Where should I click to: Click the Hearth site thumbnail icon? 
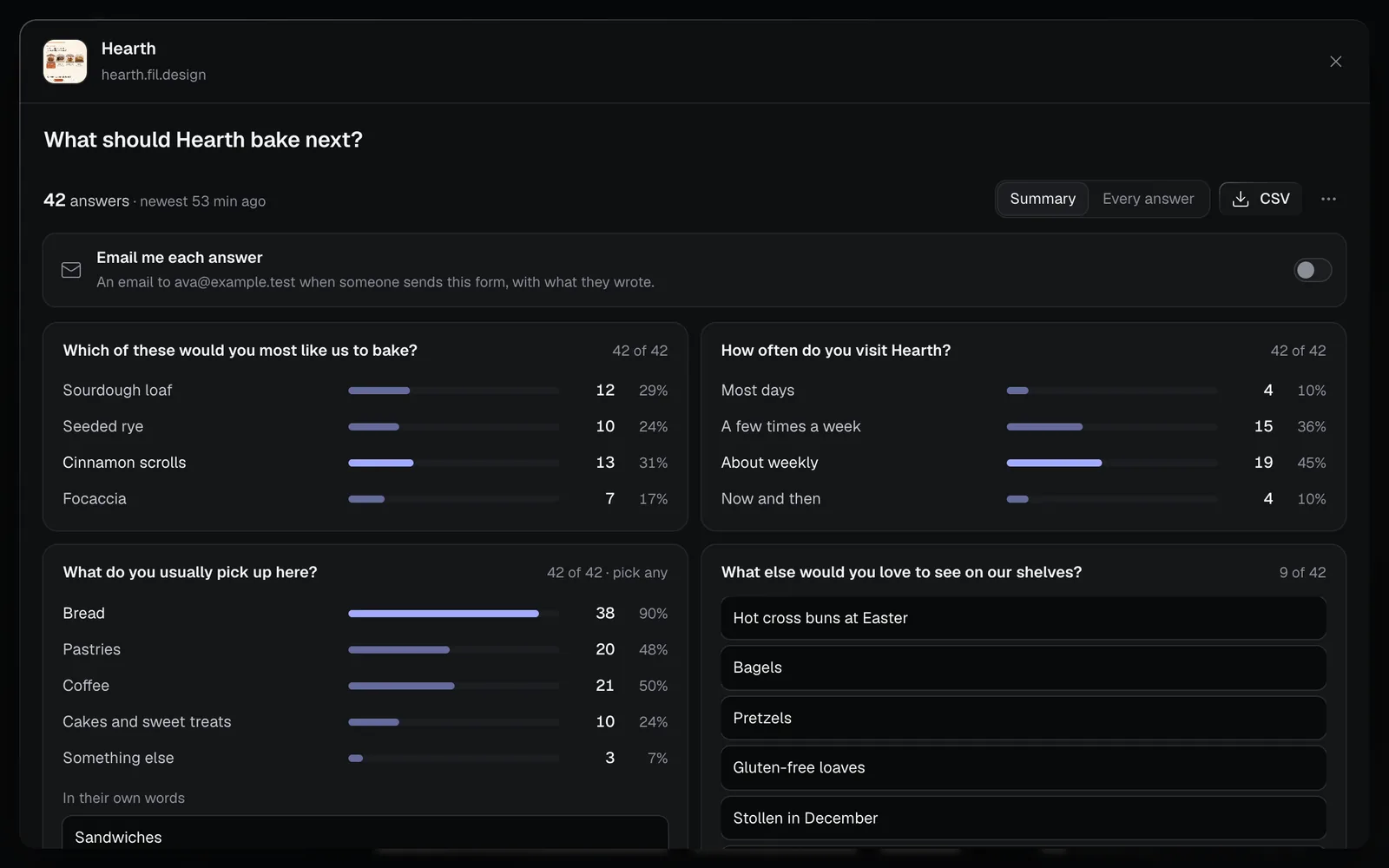tap(65, 62)
